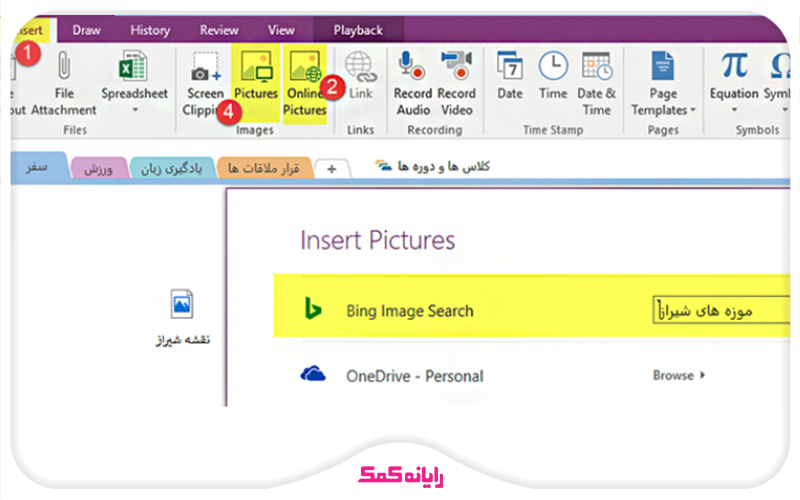Insert an Excel Spreadsheet
This screenshot has width=800, height=500.
[x=134, y=77]
